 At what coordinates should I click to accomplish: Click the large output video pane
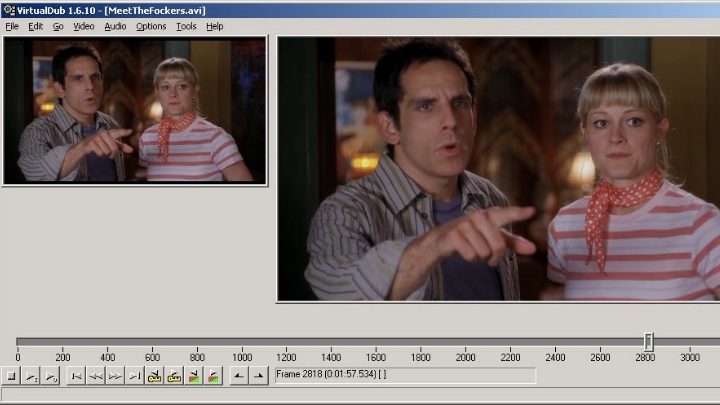[x=499, y=169]
